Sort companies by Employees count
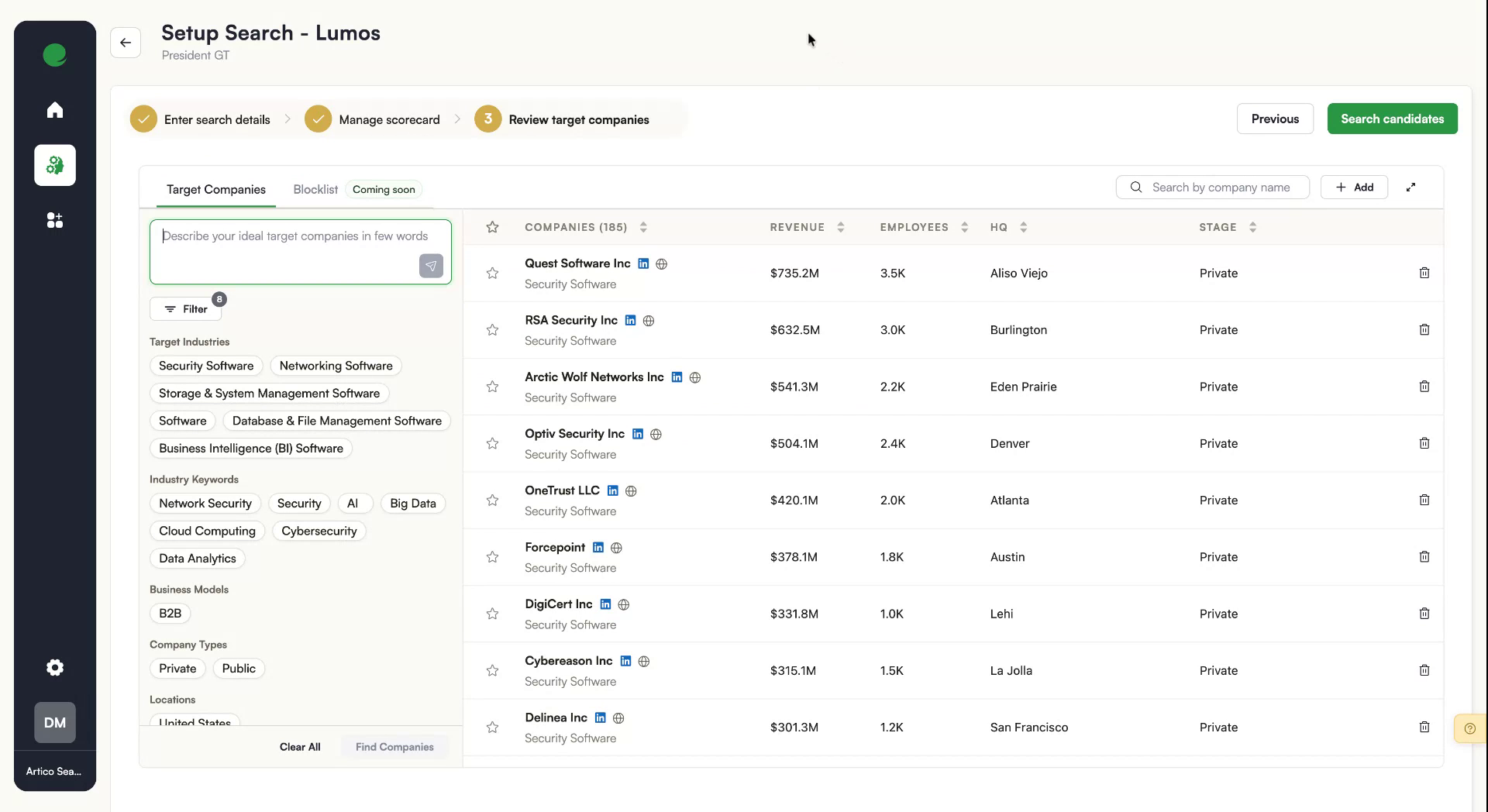Screen dimensions: 1488x812 (963, 227)
